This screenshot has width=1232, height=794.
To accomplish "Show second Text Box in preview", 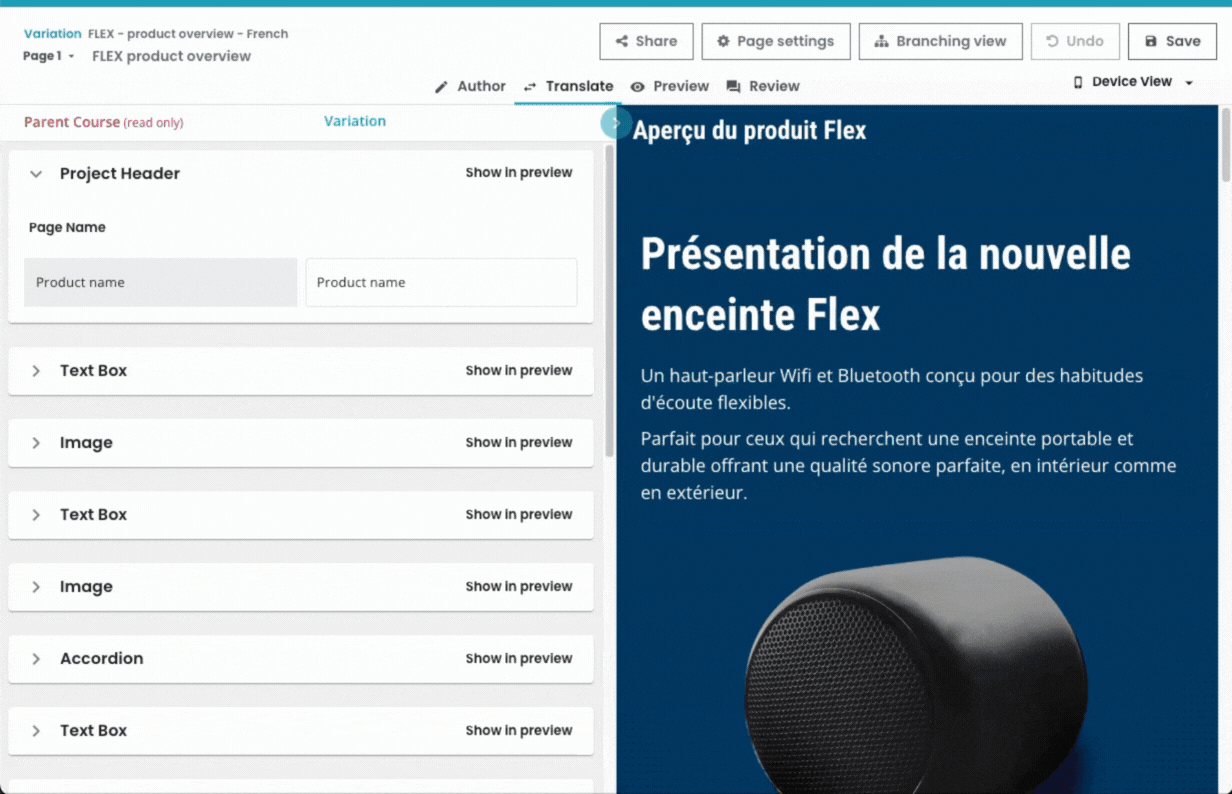I will coord(518,515).
